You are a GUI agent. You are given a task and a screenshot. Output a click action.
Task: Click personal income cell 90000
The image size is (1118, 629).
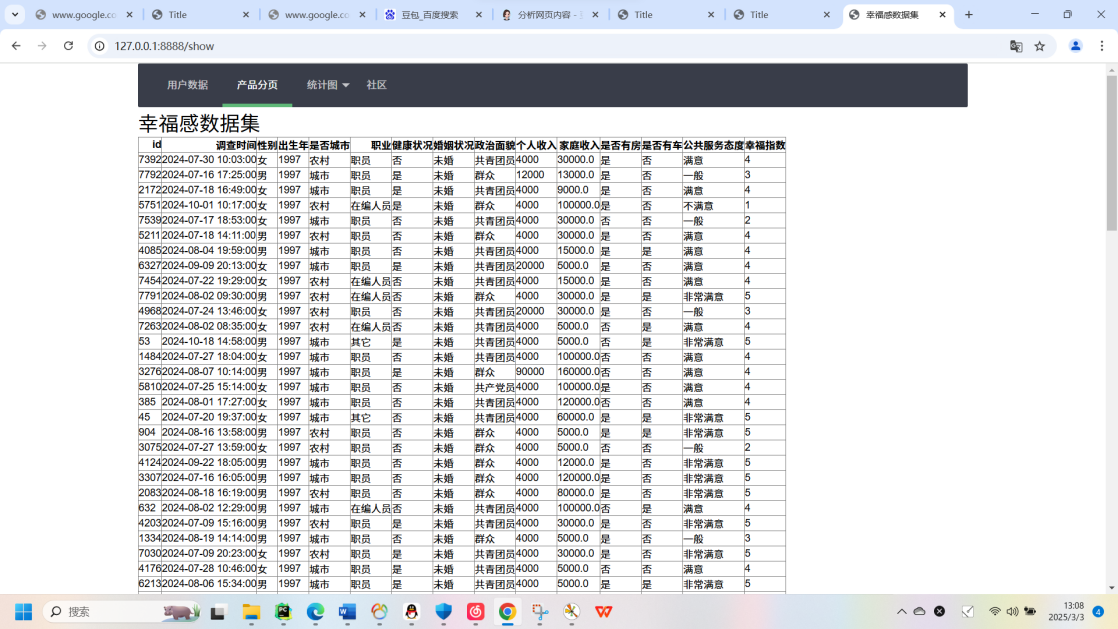coord(536,372)
